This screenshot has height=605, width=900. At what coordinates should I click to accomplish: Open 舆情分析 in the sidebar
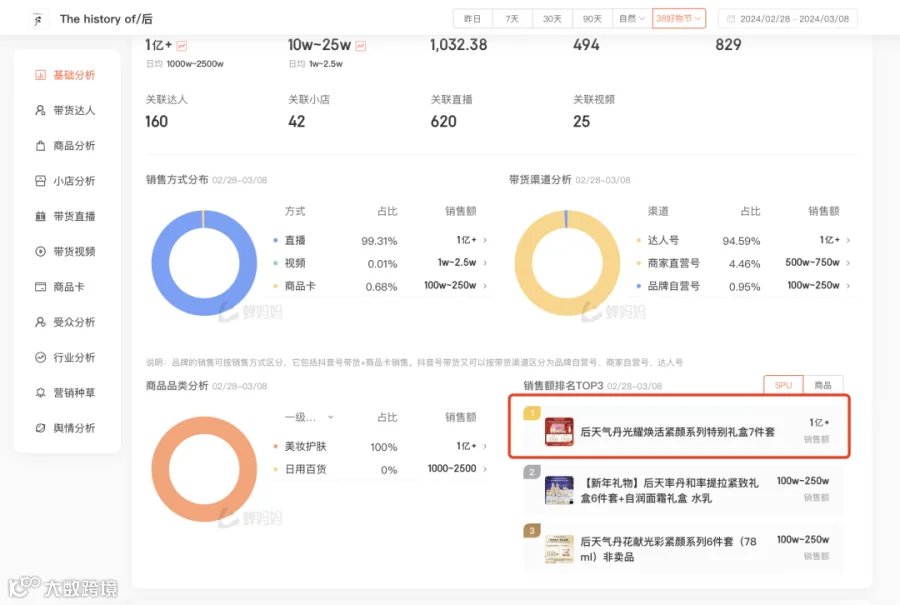65,428
